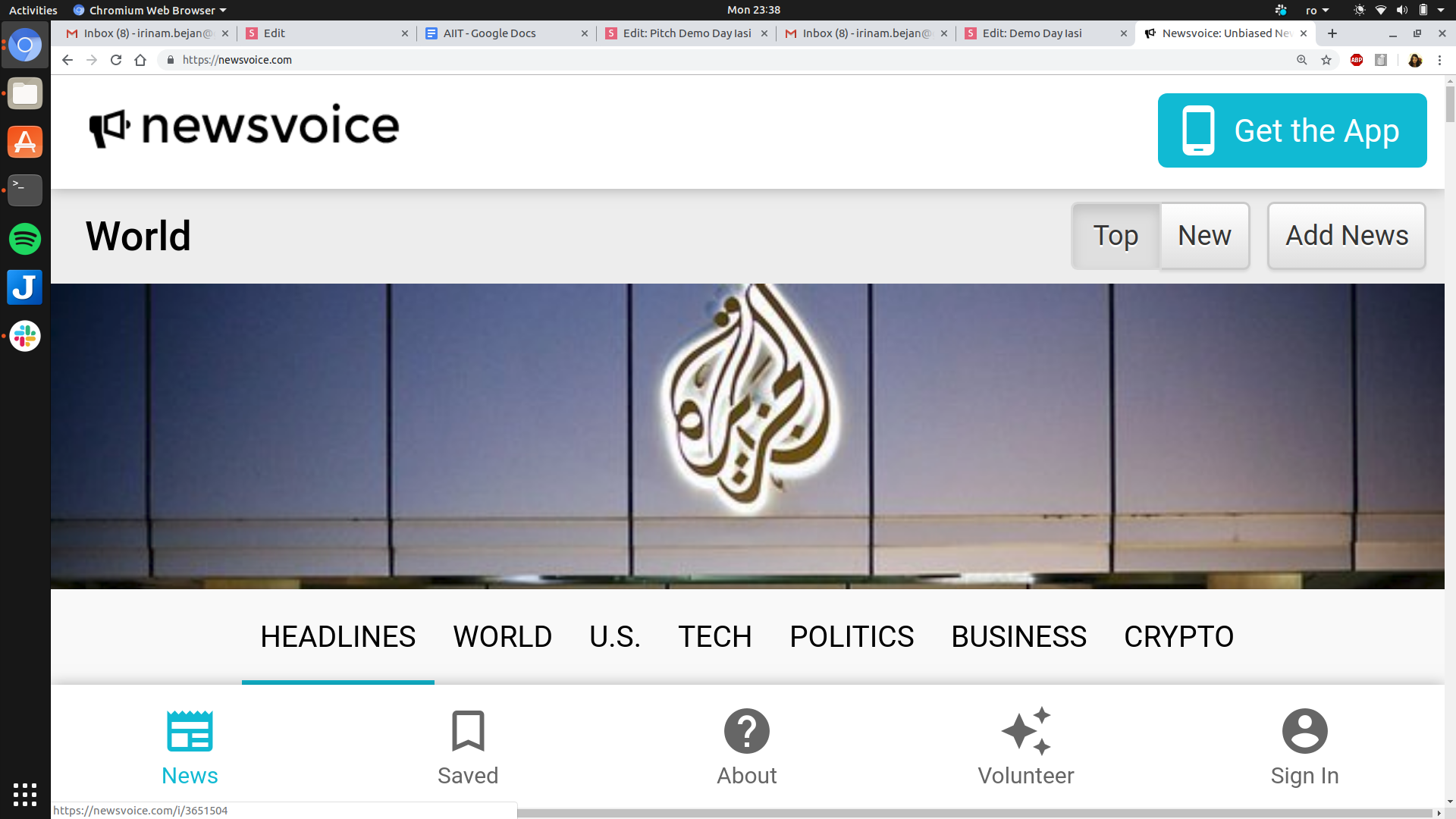Click the Al Jazeera headline image
The width and height of the screenshot is (1456, 819).
tap(747, 436)
